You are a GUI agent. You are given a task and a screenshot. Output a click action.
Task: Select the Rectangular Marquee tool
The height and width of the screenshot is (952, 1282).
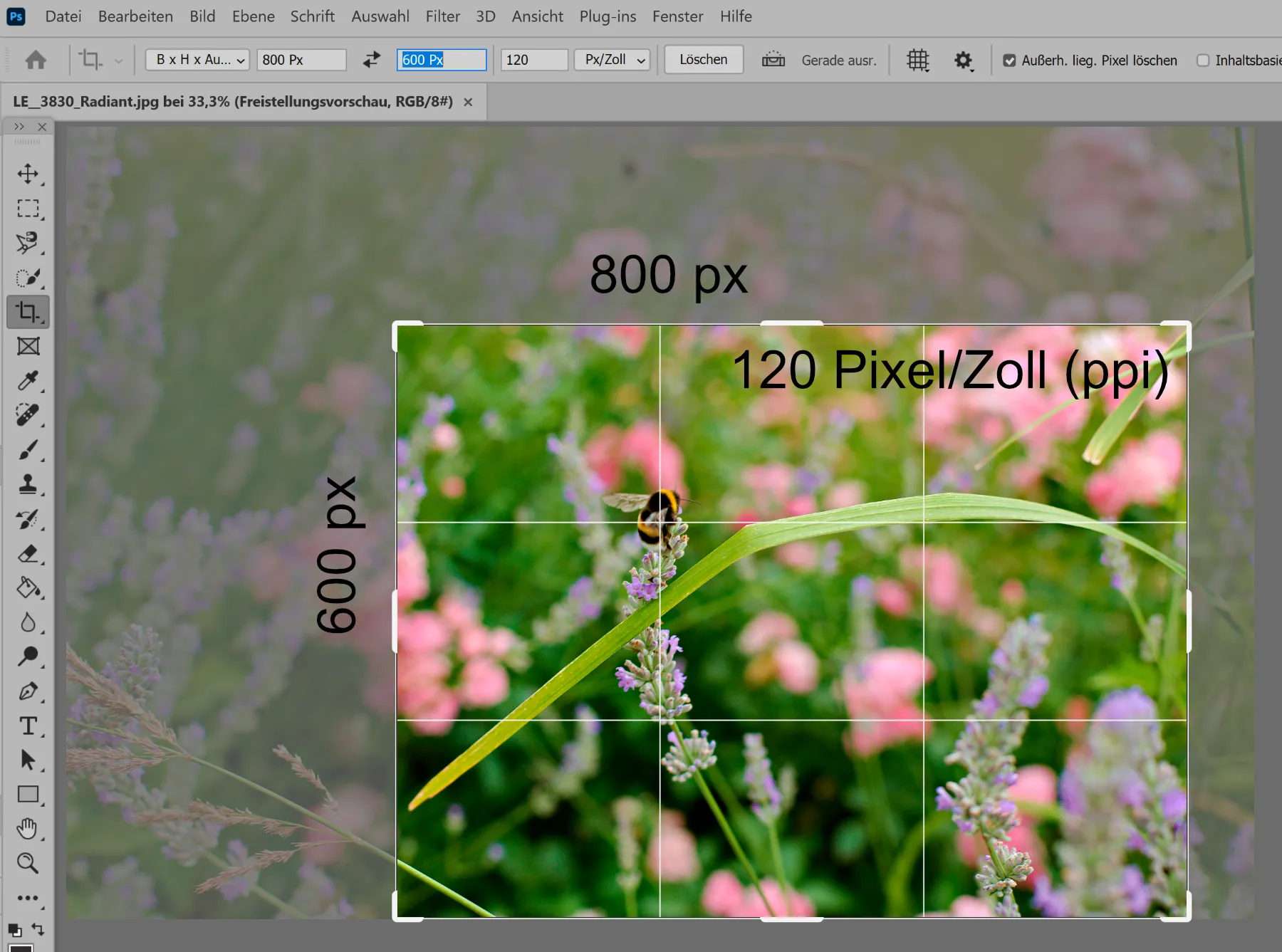[28, 209]
